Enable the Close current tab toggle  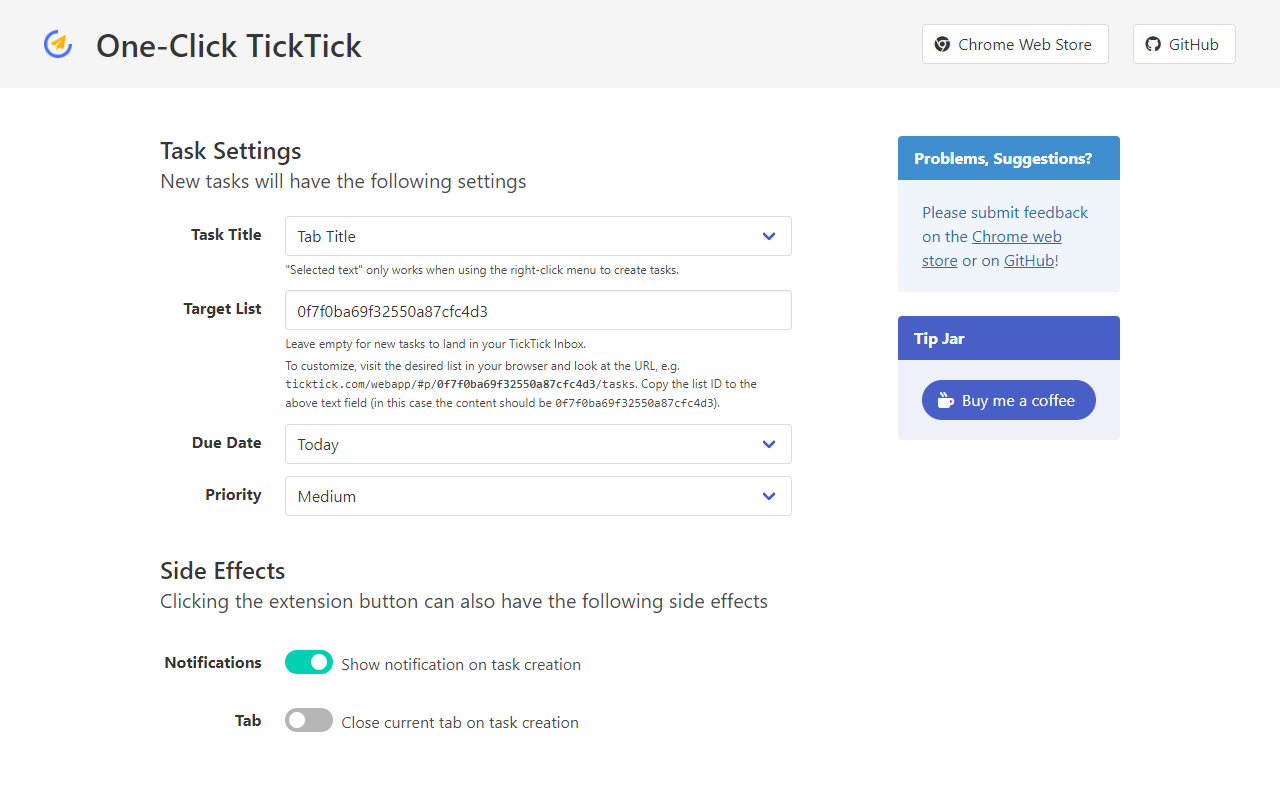(x=308, y=720)
